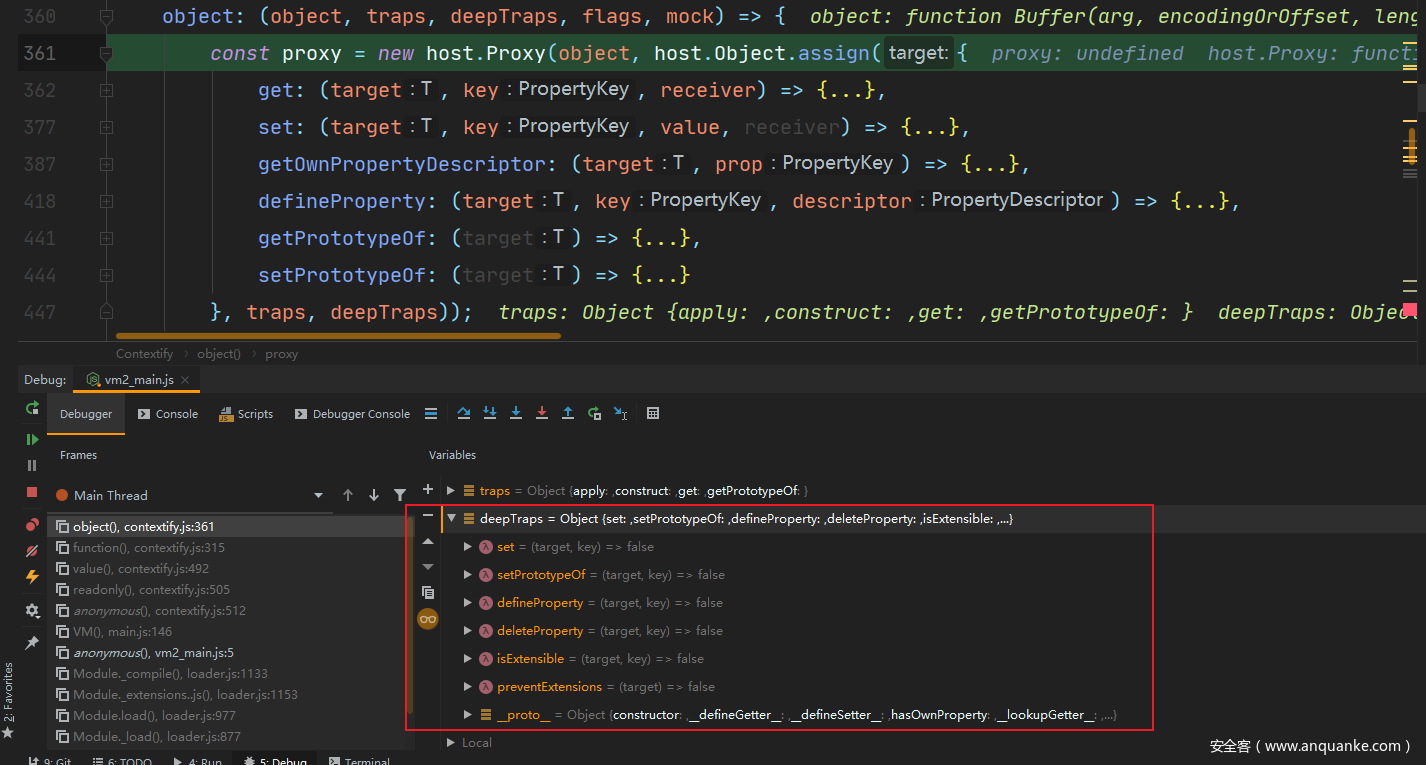
Task: Select the VM(), main.js:146 stack frame
Action: point(122,631)
